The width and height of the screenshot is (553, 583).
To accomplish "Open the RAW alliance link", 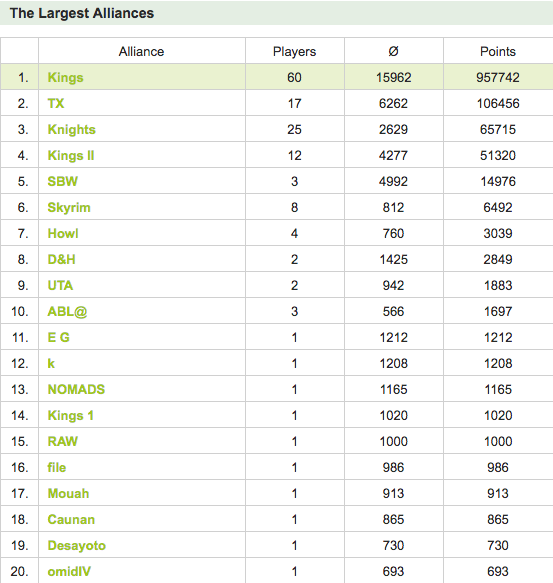I will (x=62, y=441).
